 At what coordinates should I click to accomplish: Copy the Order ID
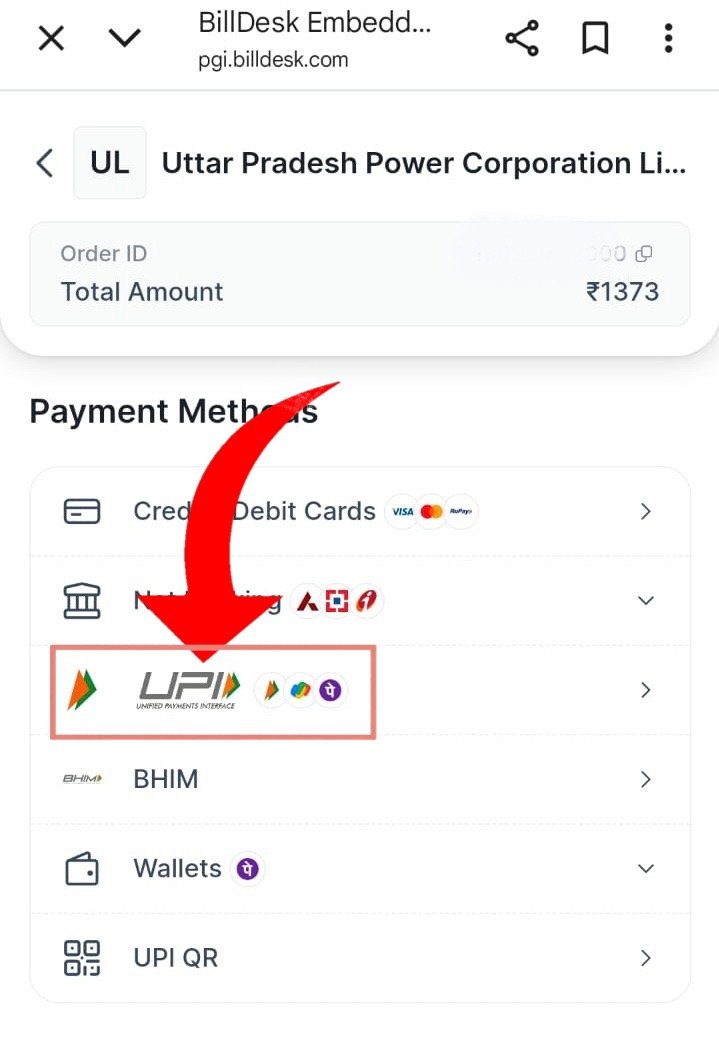(x=645, y=254)
